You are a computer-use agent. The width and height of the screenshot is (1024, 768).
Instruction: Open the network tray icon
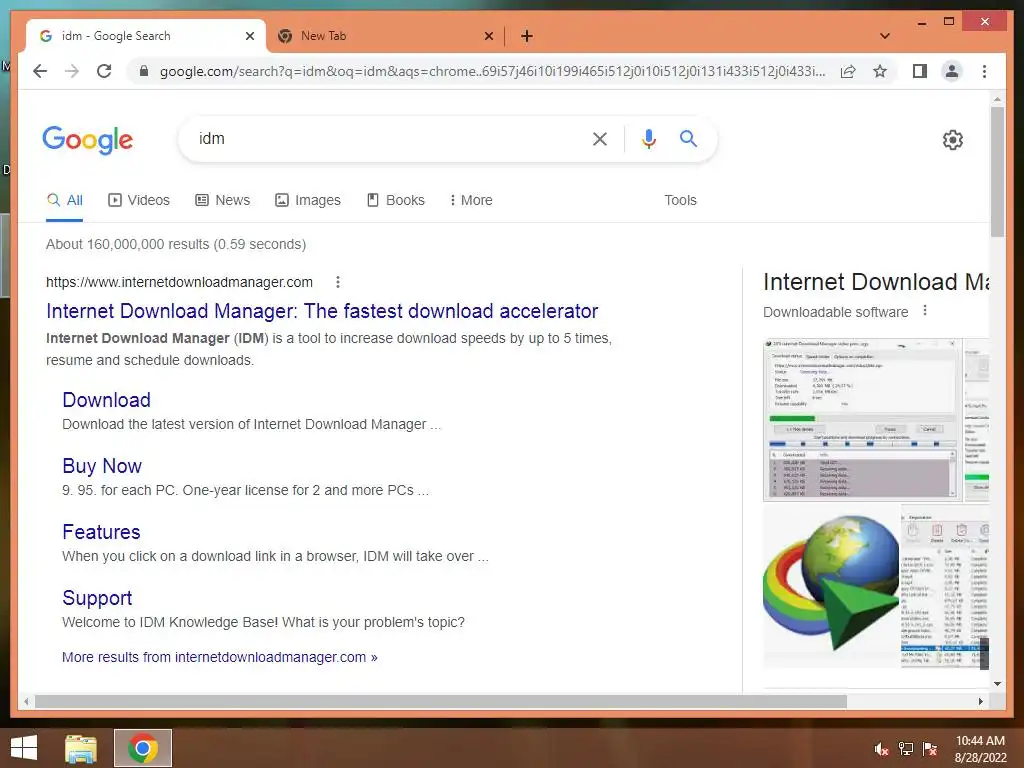coord(905,749)
